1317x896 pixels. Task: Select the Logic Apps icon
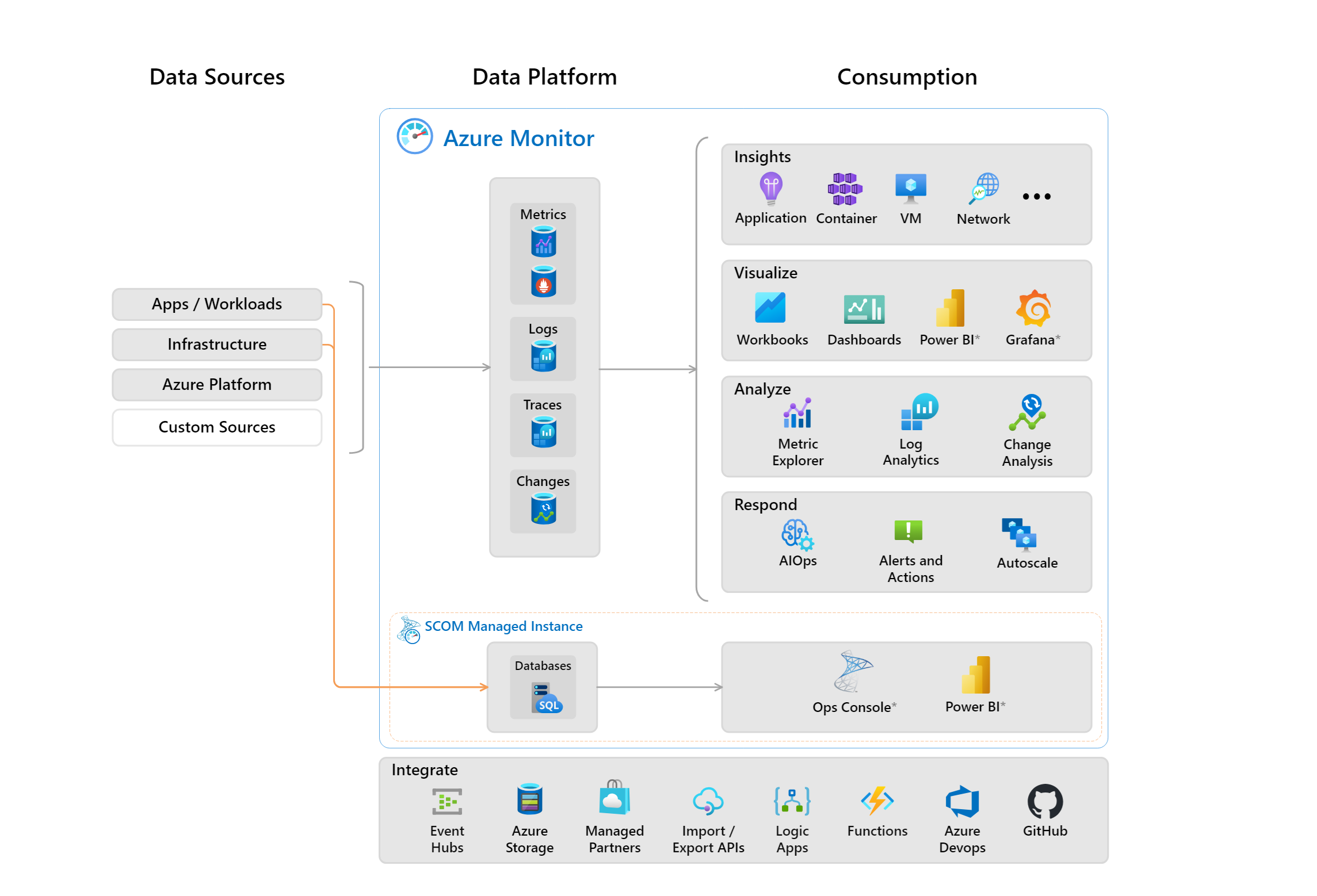(792, 801)
